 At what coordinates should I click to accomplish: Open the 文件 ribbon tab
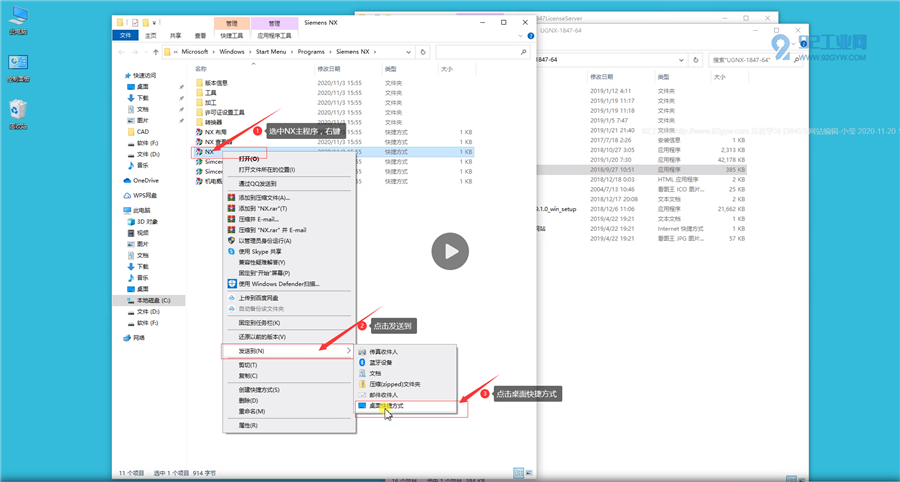point(126,36)
